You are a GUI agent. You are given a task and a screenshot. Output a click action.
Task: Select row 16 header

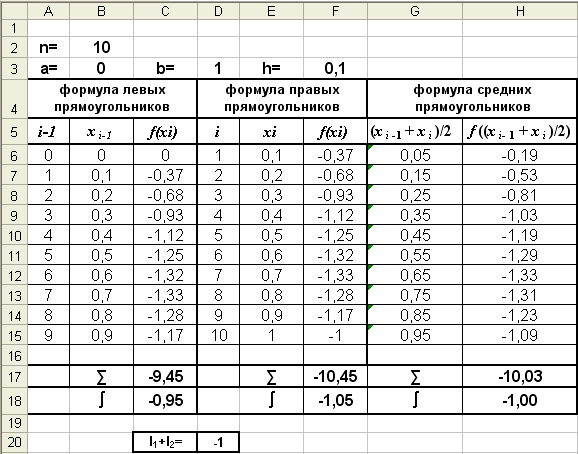pyautogui.click(x=14, y=355)
